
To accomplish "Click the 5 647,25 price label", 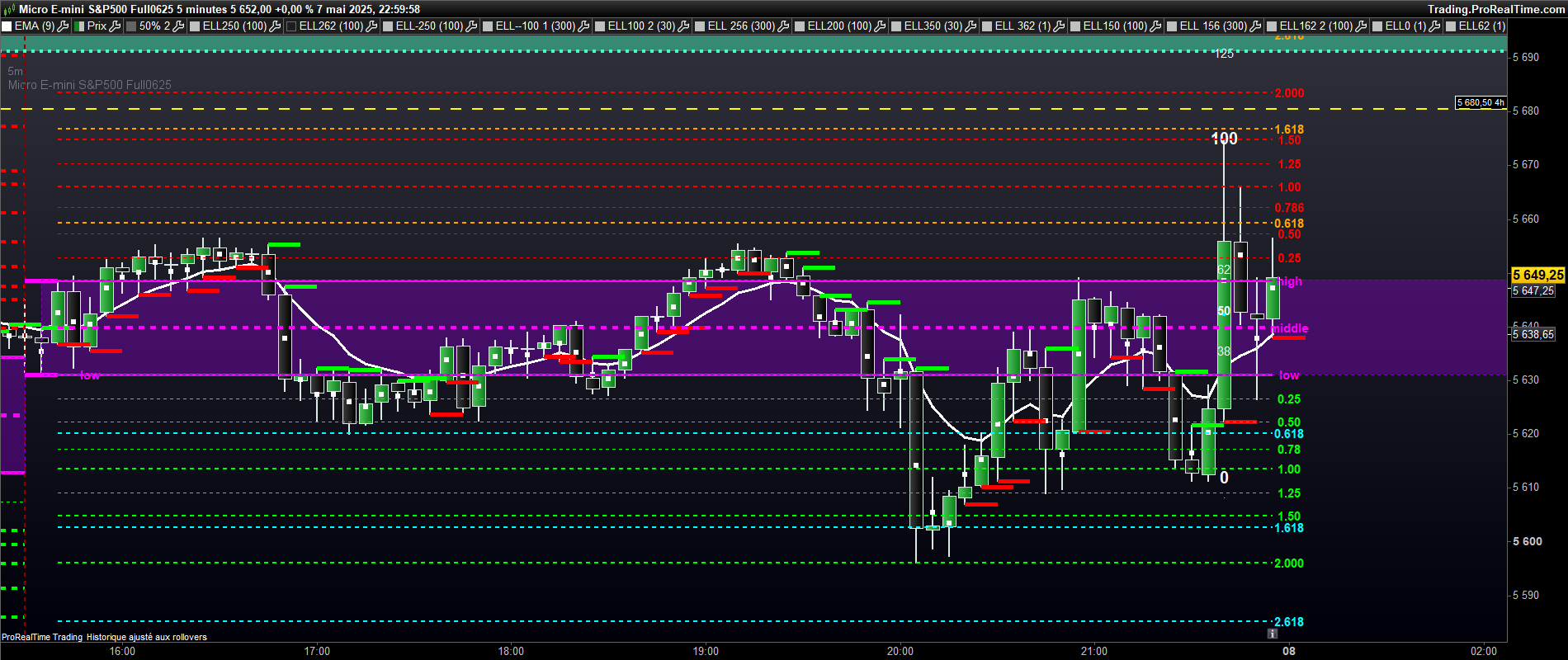I will [1533, 291].
